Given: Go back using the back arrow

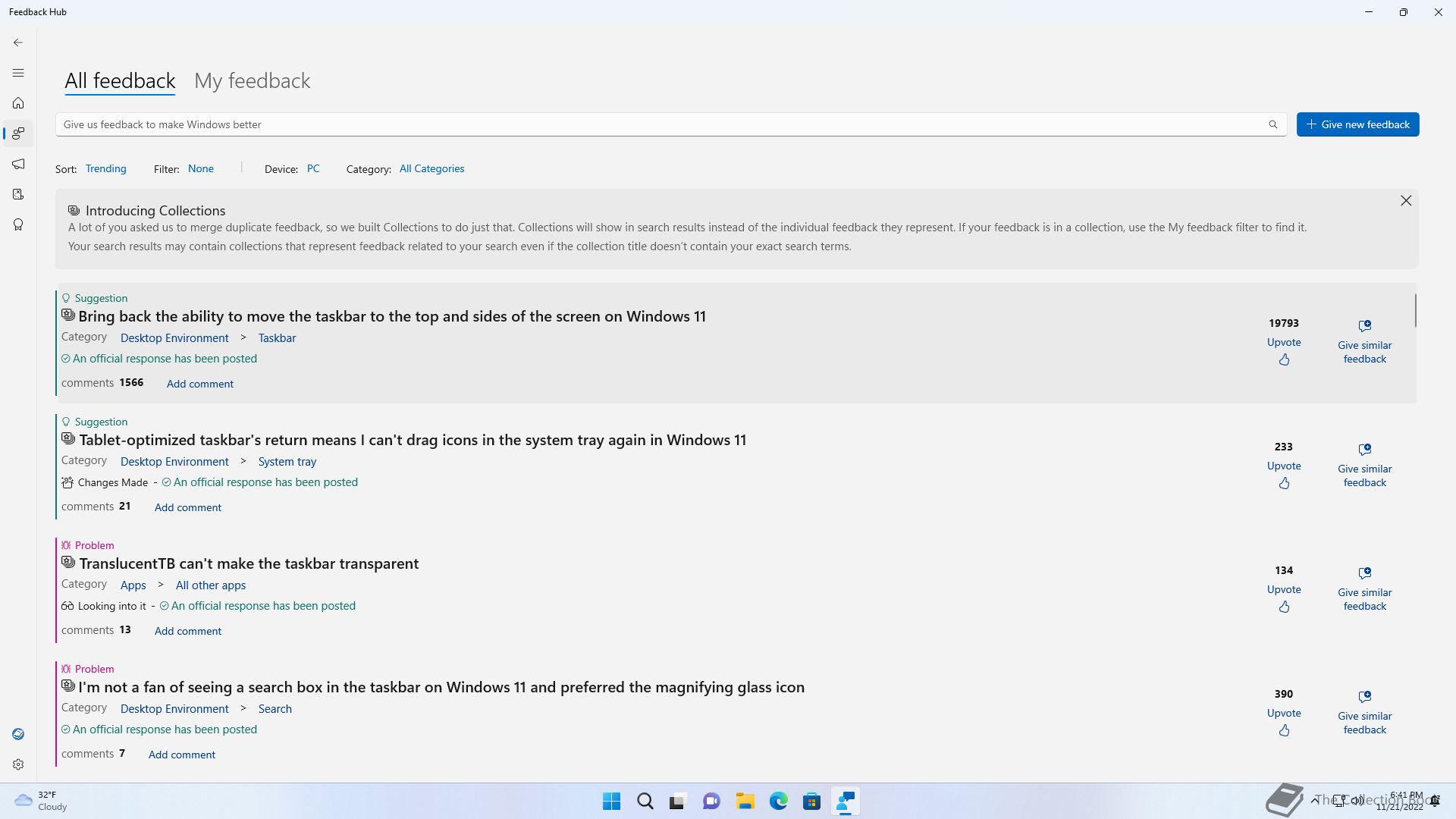Looking at the screenshot, I should (x=18, y=42).
